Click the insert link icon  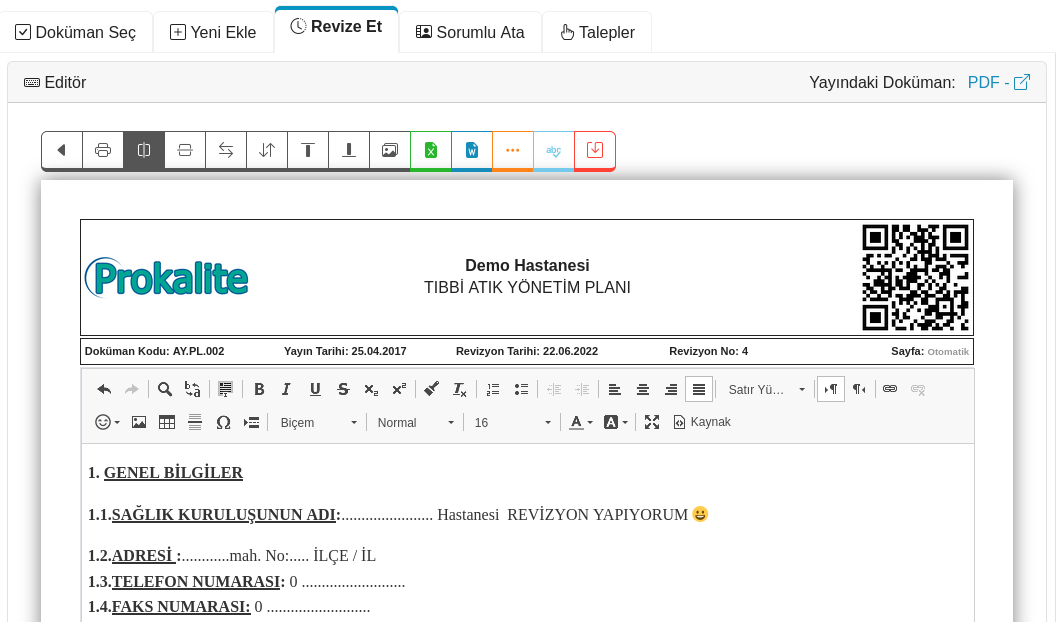coord(890,390)
